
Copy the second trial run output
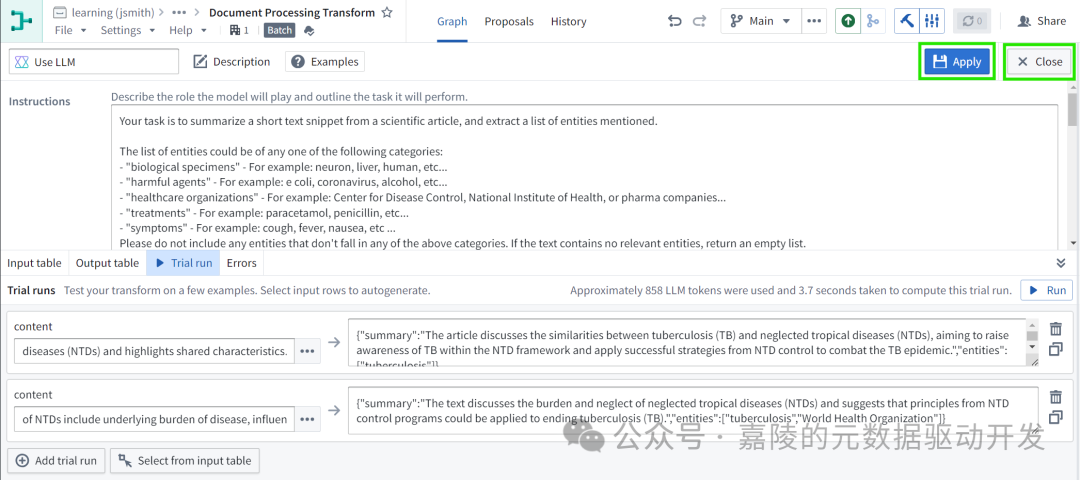(x=1056, y=418)
